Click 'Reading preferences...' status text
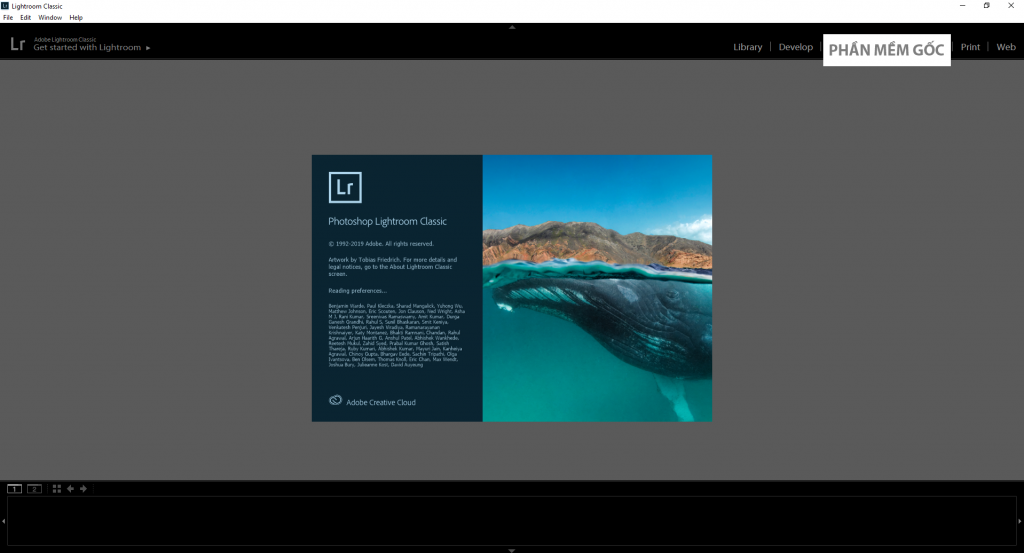The height and width of the screenshot is (553, 1024). [x=357, y=291]
